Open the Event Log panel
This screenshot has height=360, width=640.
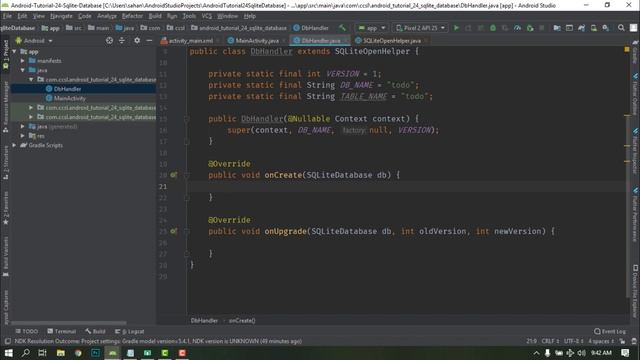pos(610,331)
